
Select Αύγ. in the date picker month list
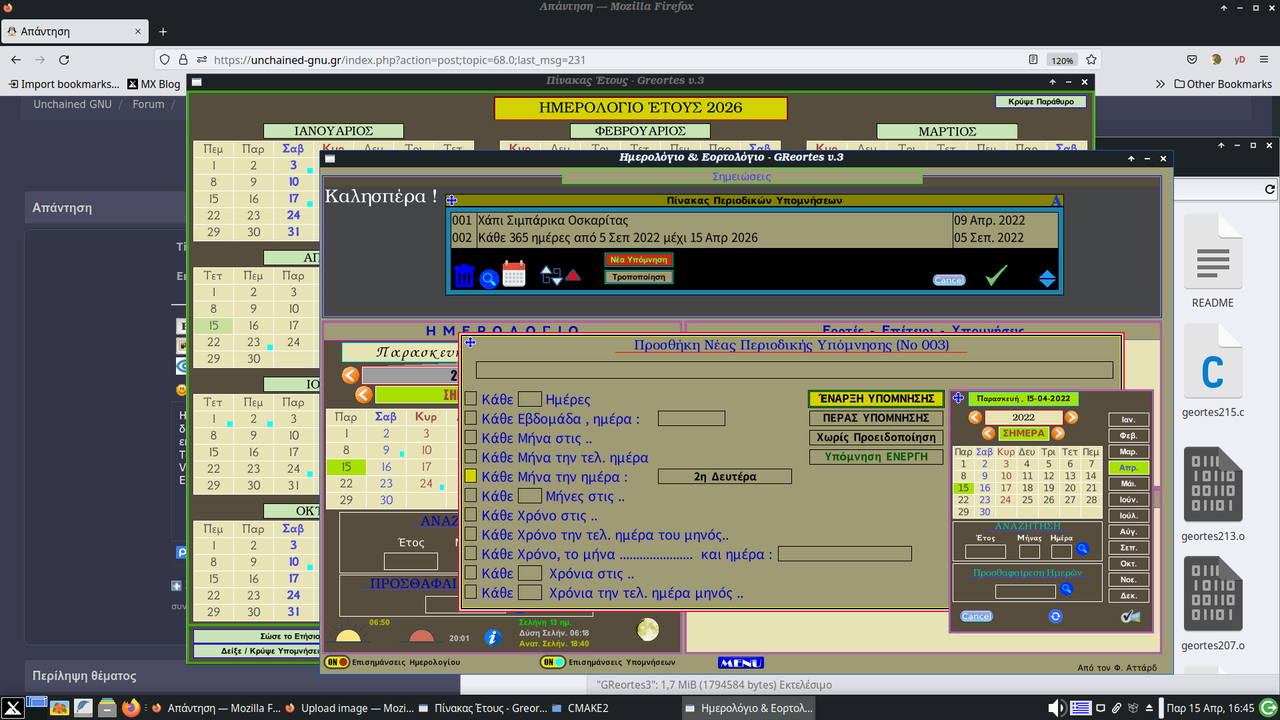pyautogui.click(x=1129, y=532)
